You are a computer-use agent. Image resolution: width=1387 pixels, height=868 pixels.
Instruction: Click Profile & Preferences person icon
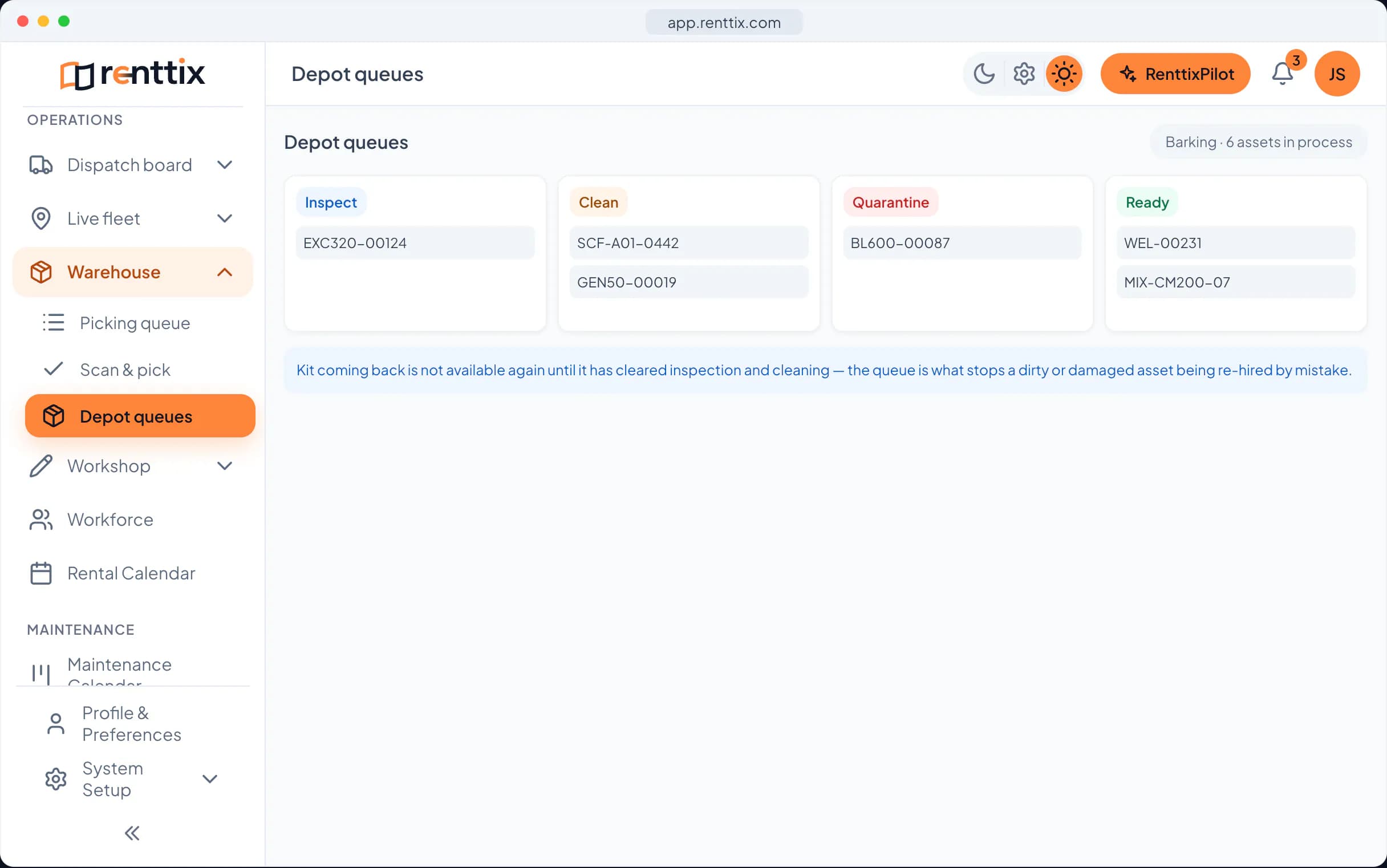tap(56, 724)
